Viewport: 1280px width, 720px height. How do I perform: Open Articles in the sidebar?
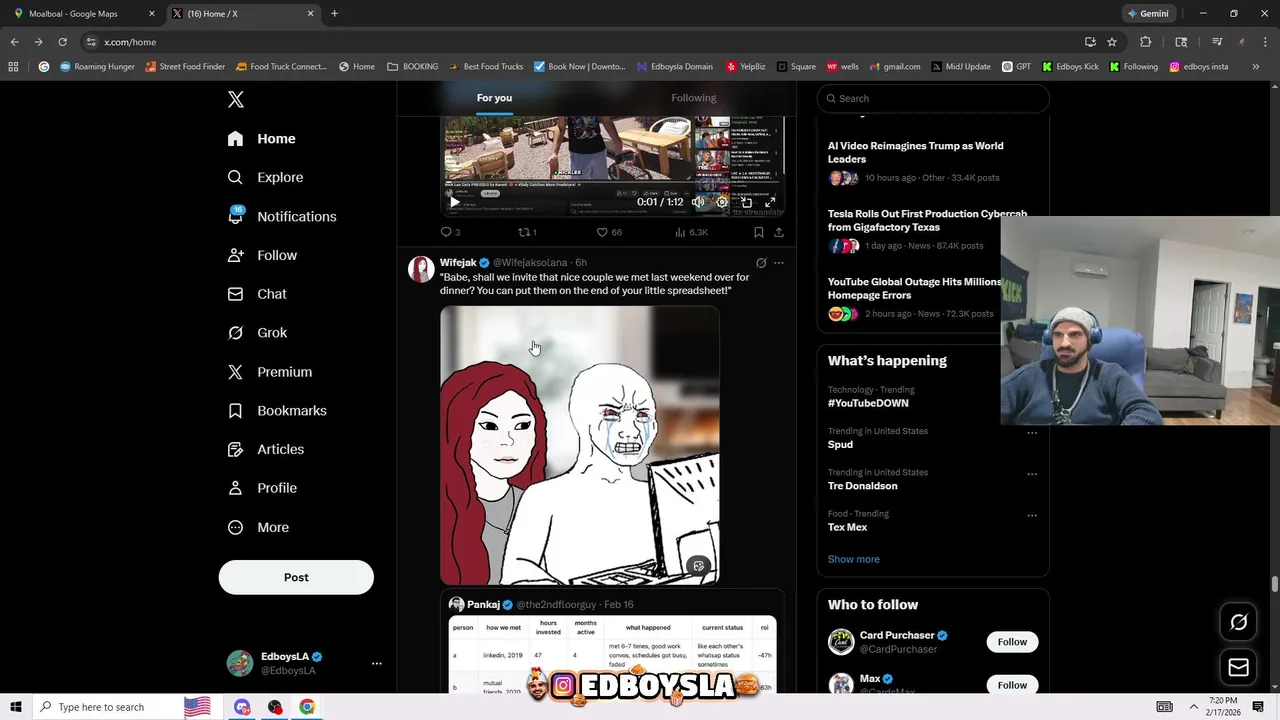coord(266,449)
